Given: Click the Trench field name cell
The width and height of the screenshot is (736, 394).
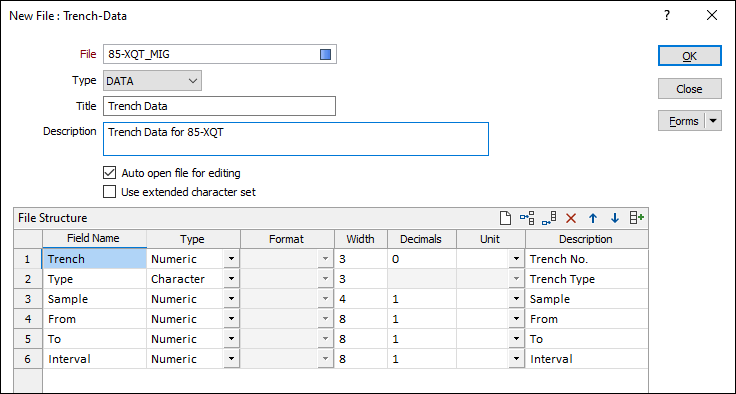Looking at the screenshot, I should 94,259.
